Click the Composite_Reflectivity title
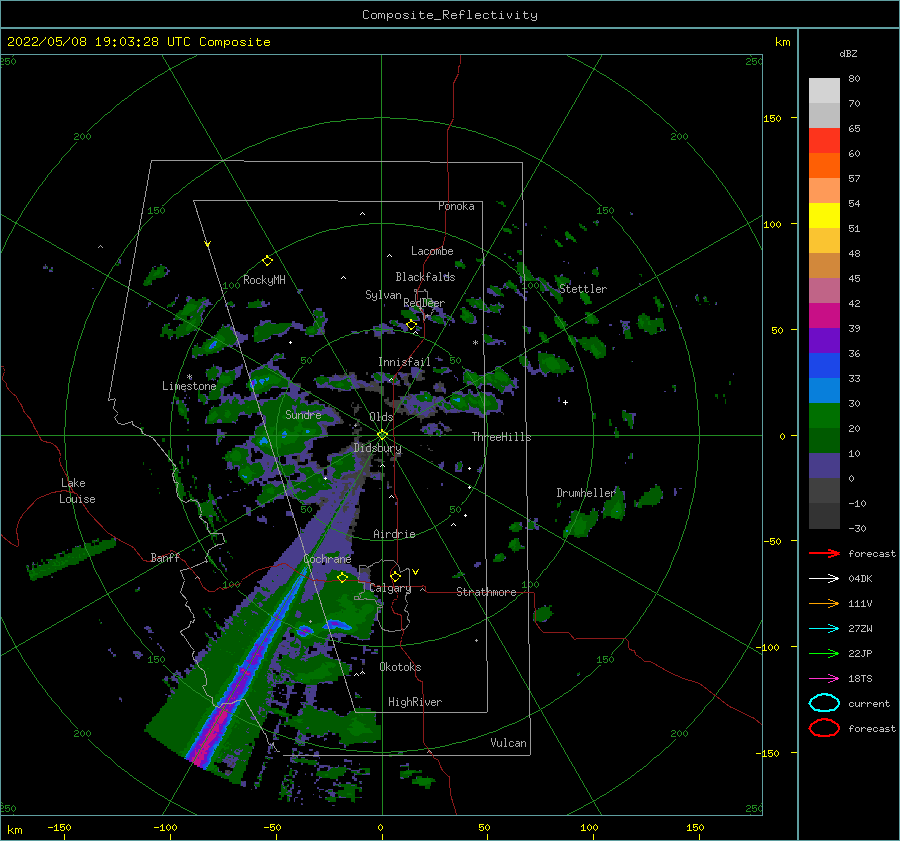Viewport: 900px width, 841px height. (x=449, y=15)
